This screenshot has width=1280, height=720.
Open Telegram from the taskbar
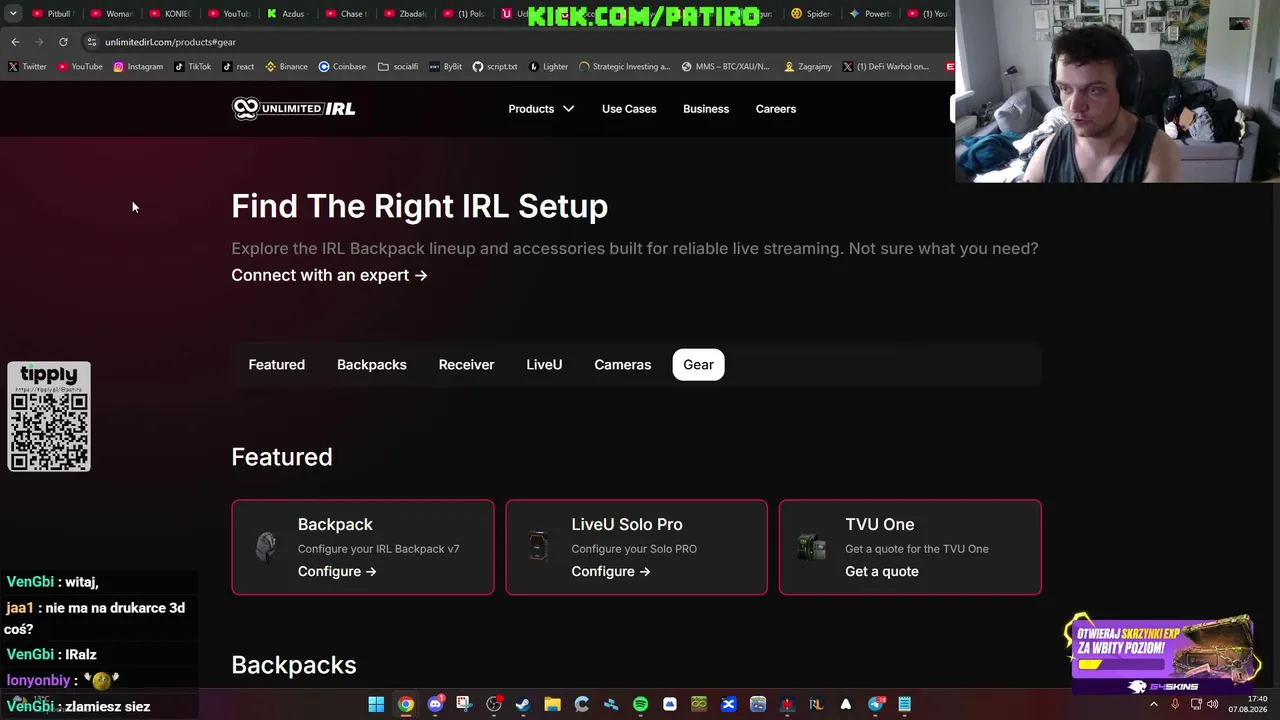click(876, 705)
